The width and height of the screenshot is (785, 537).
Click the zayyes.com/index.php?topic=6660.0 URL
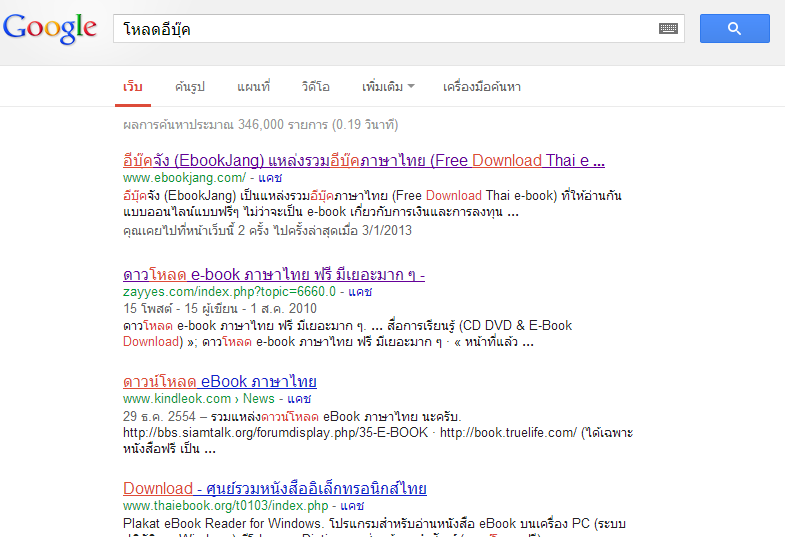point(229,292)
